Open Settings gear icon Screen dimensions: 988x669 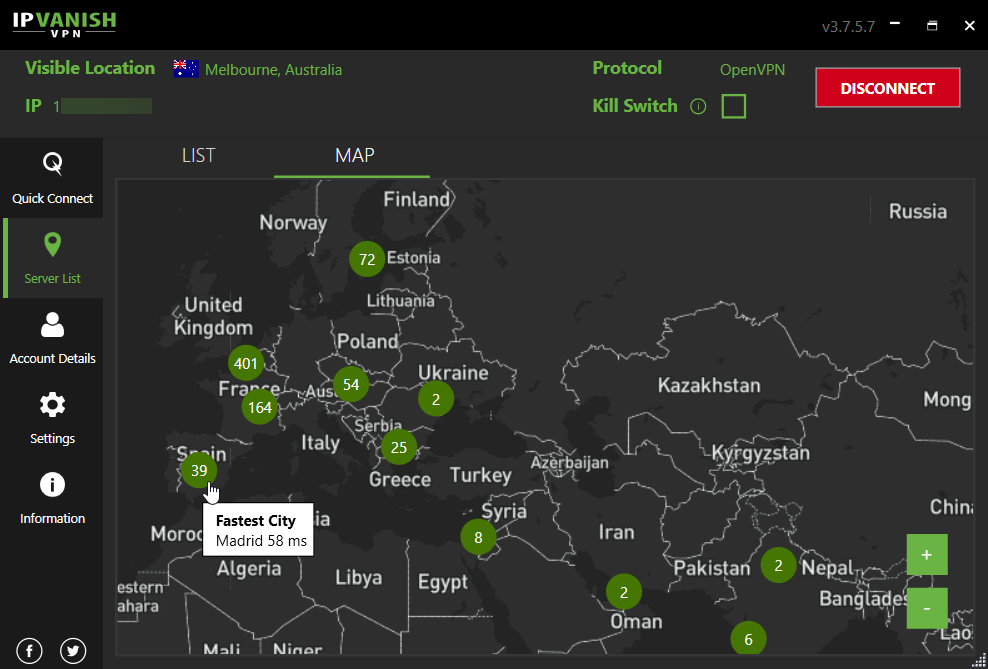coord(52,405)
